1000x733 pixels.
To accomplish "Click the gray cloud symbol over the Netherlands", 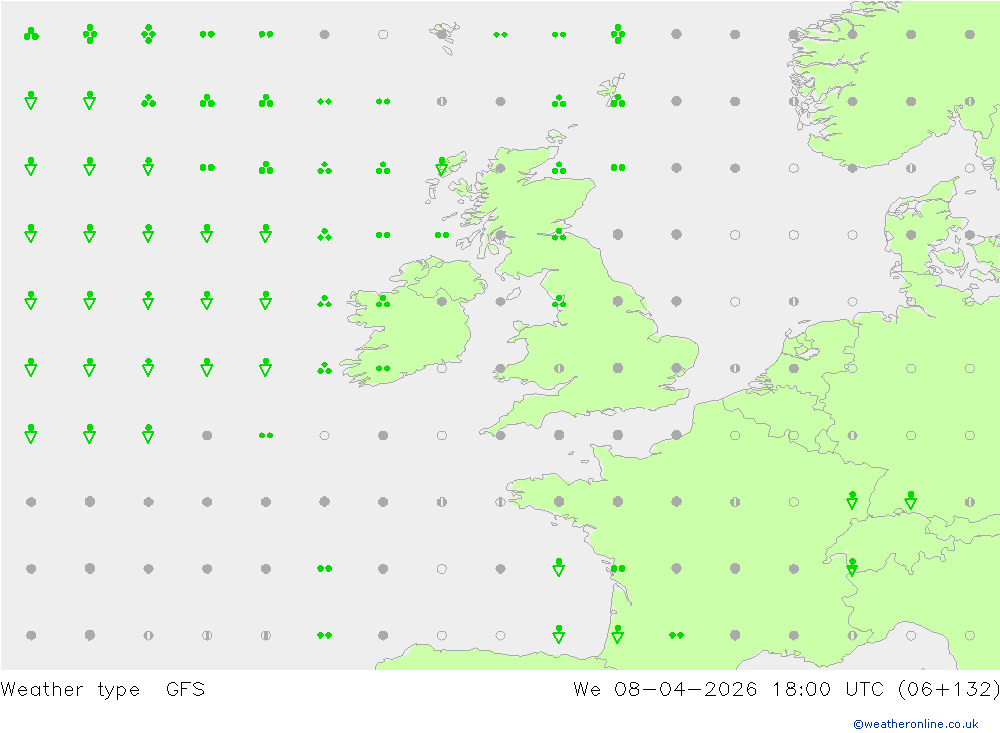I will point(793,368).
